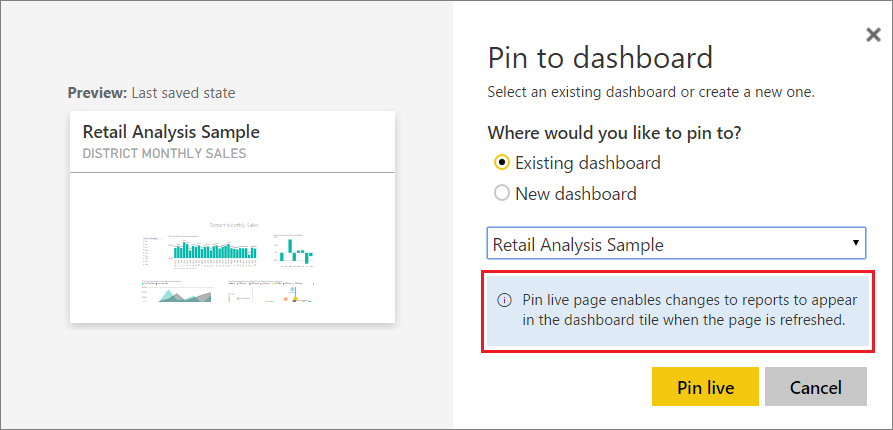Click the District Monthly Sales subtitle

tap(164, 154)
